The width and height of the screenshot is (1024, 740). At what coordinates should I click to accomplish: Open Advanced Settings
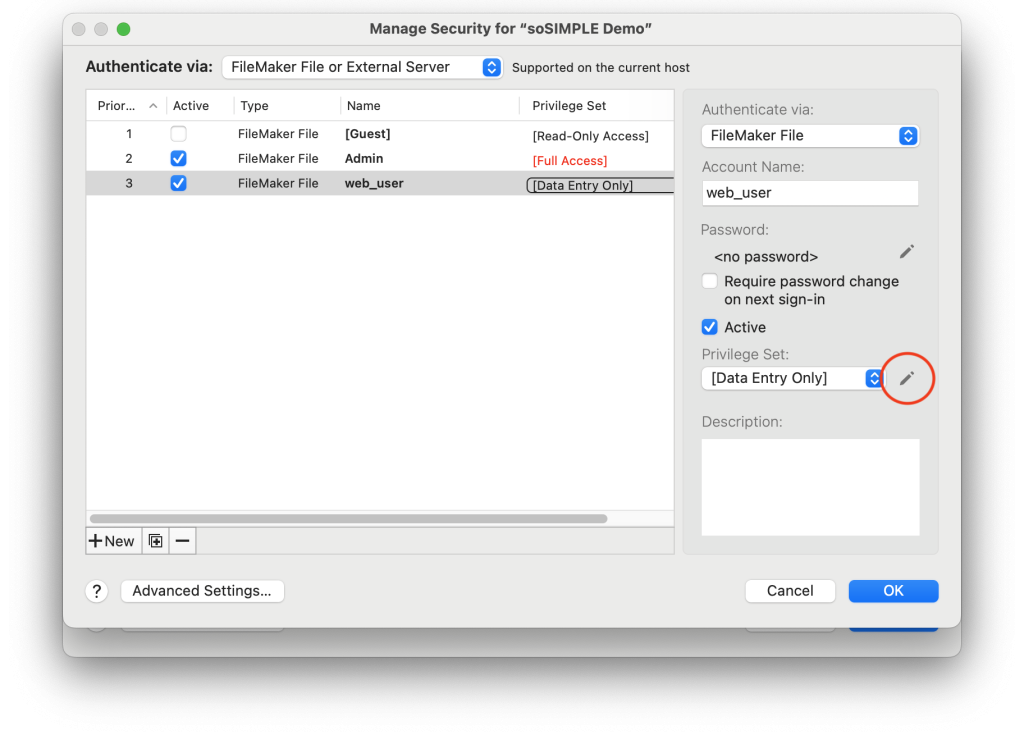click(202, 591)
